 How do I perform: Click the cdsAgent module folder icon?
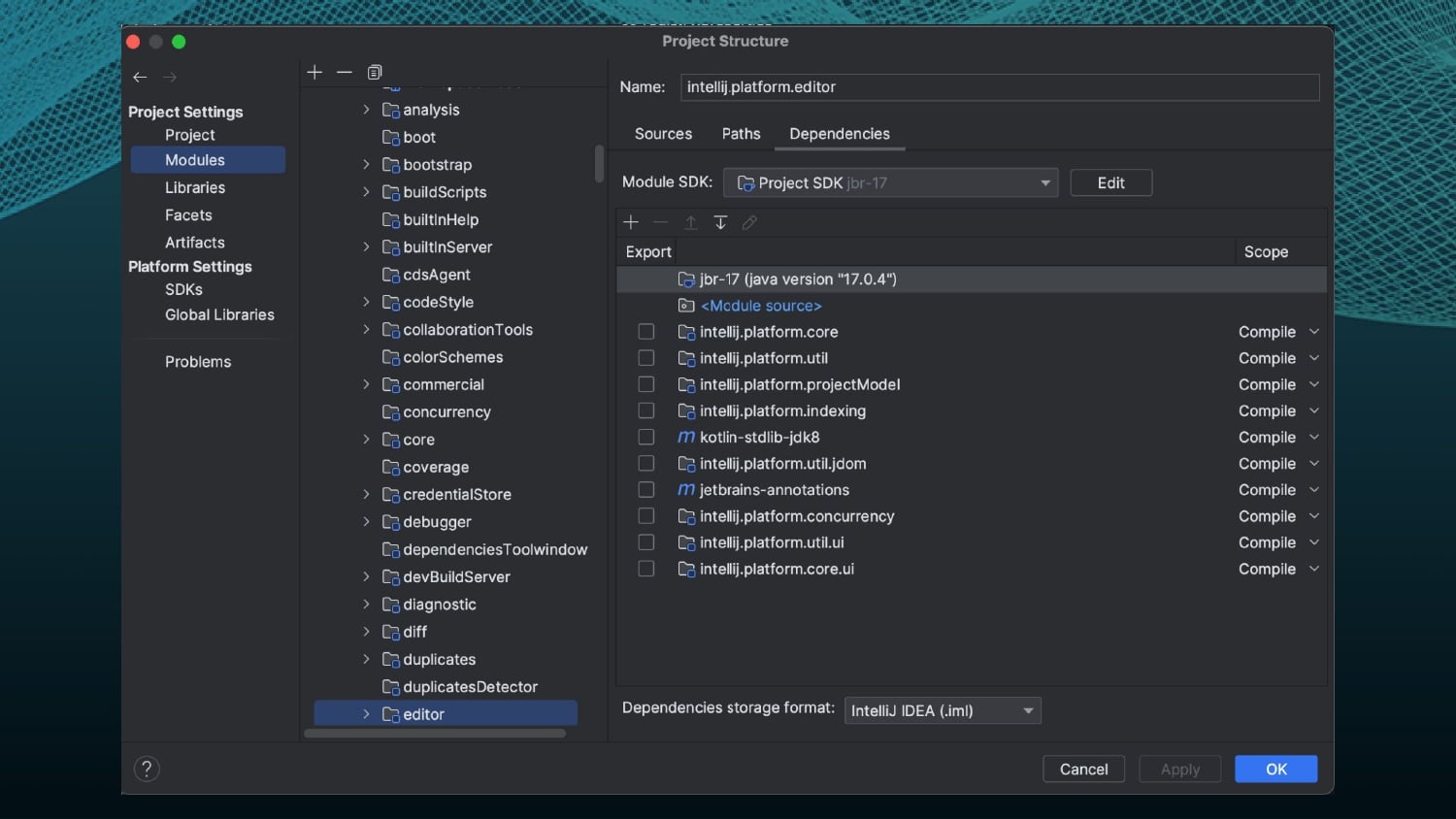pyautogui.click(x=391, y=276)
